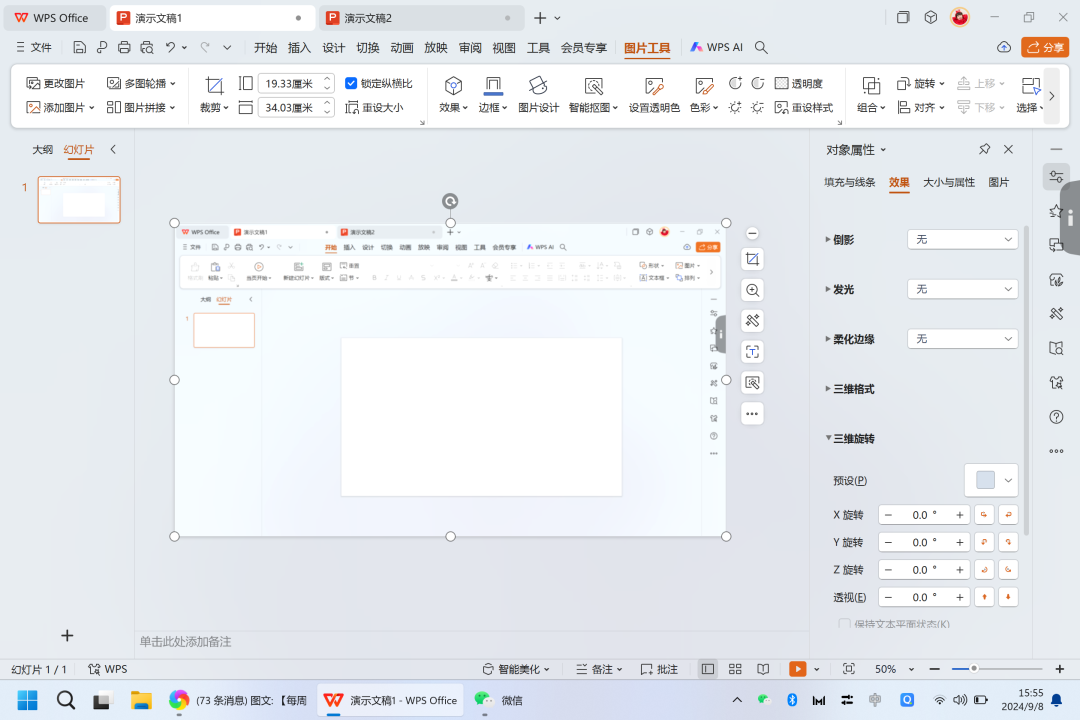
Task: Open the 插入 ribbon tab
Action: (x=299, y=48)
